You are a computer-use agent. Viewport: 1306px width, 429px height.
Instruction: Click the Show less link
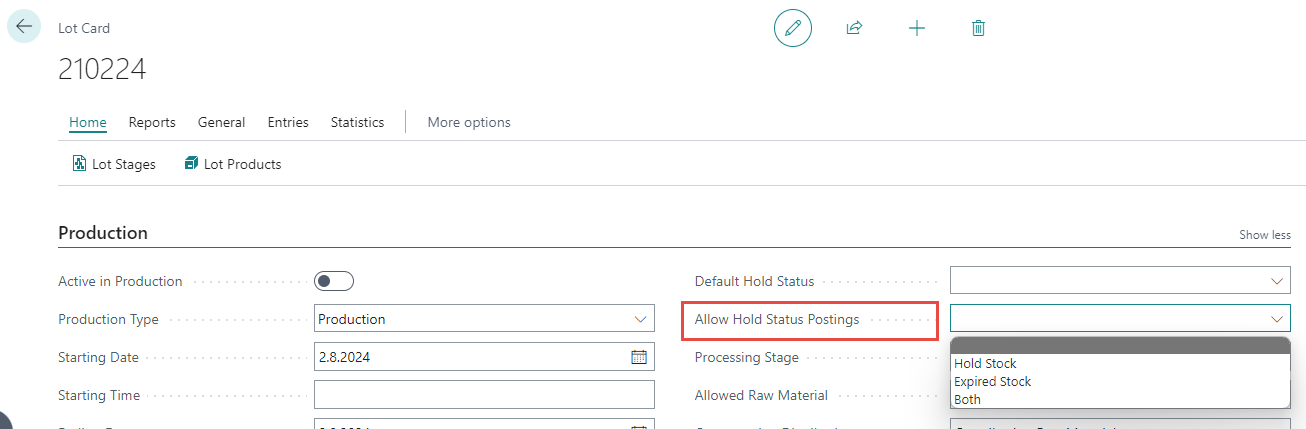click(1265, 235)
